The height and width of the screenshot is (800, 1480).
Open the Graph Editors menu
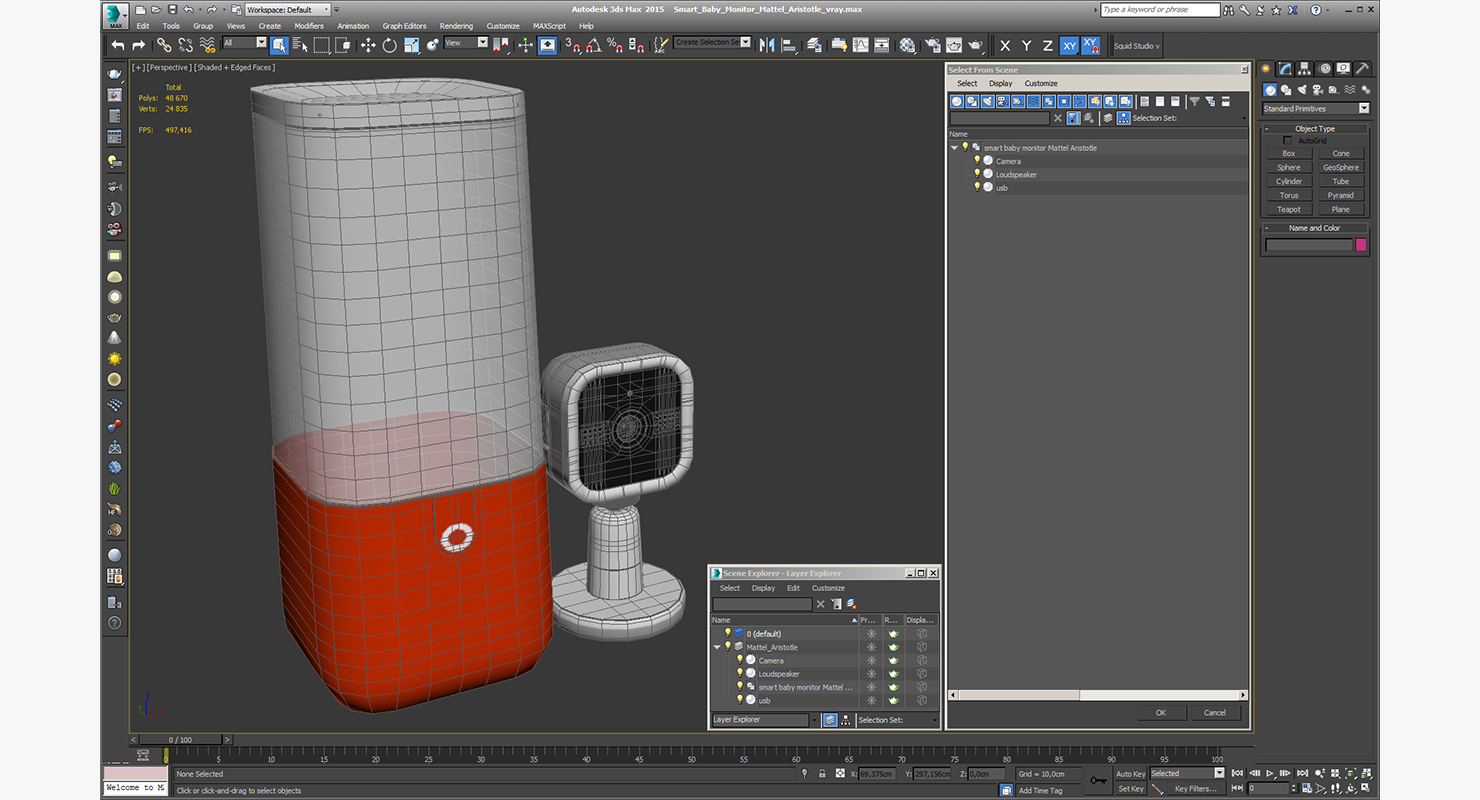point(404,26)
